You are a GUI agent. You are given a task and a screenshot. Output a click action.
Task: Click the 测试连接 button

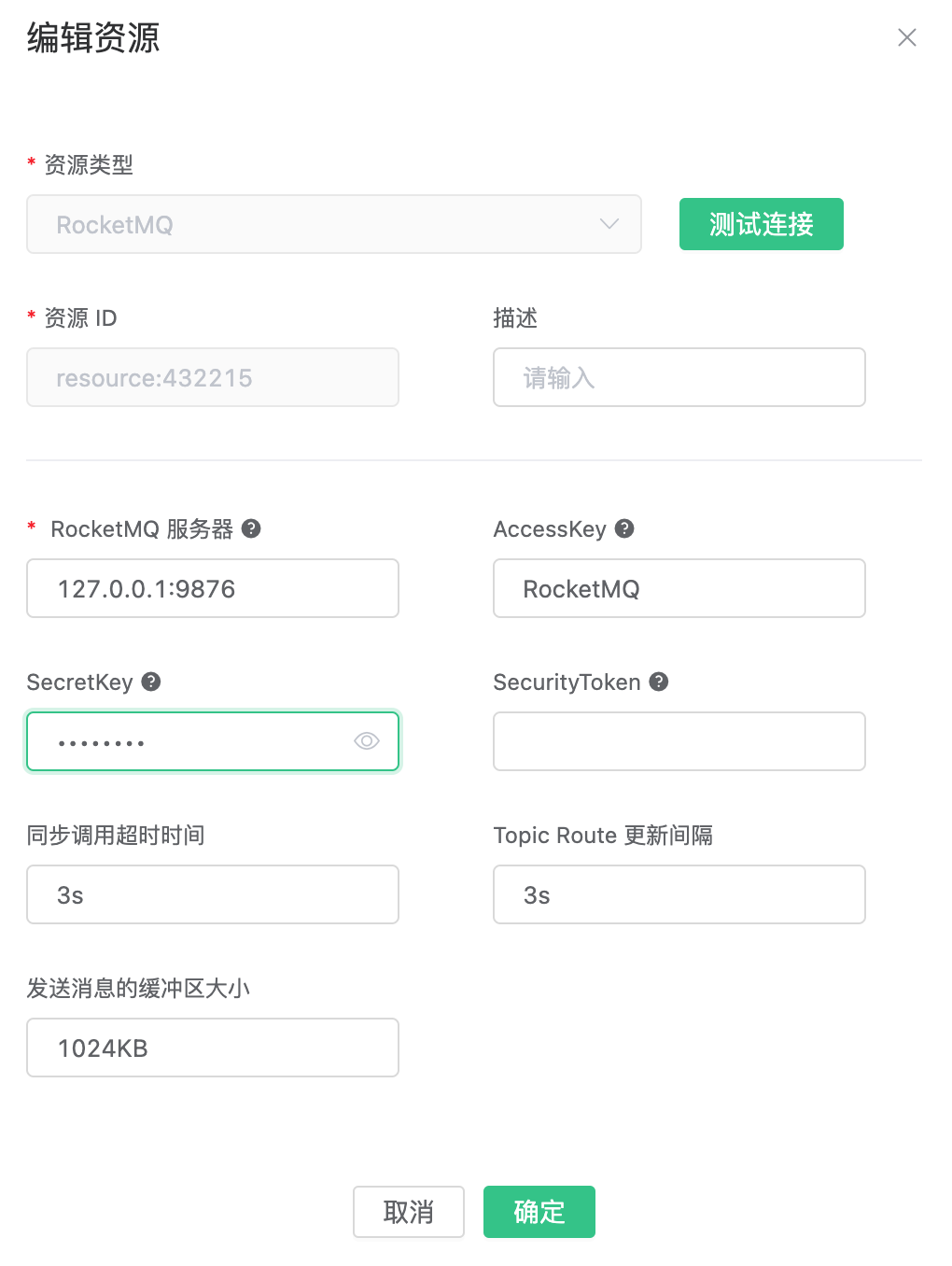tap(761, 224)
